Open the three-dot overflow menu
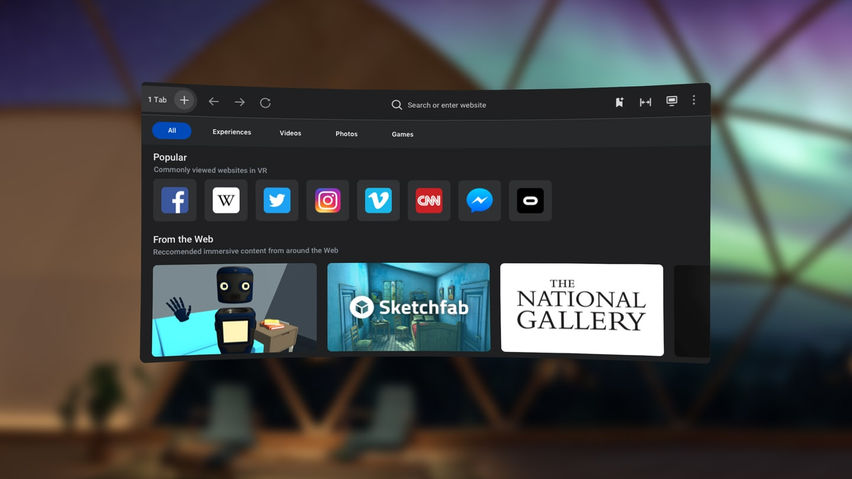This screenshot has height=479, width=852. (694, 100)
